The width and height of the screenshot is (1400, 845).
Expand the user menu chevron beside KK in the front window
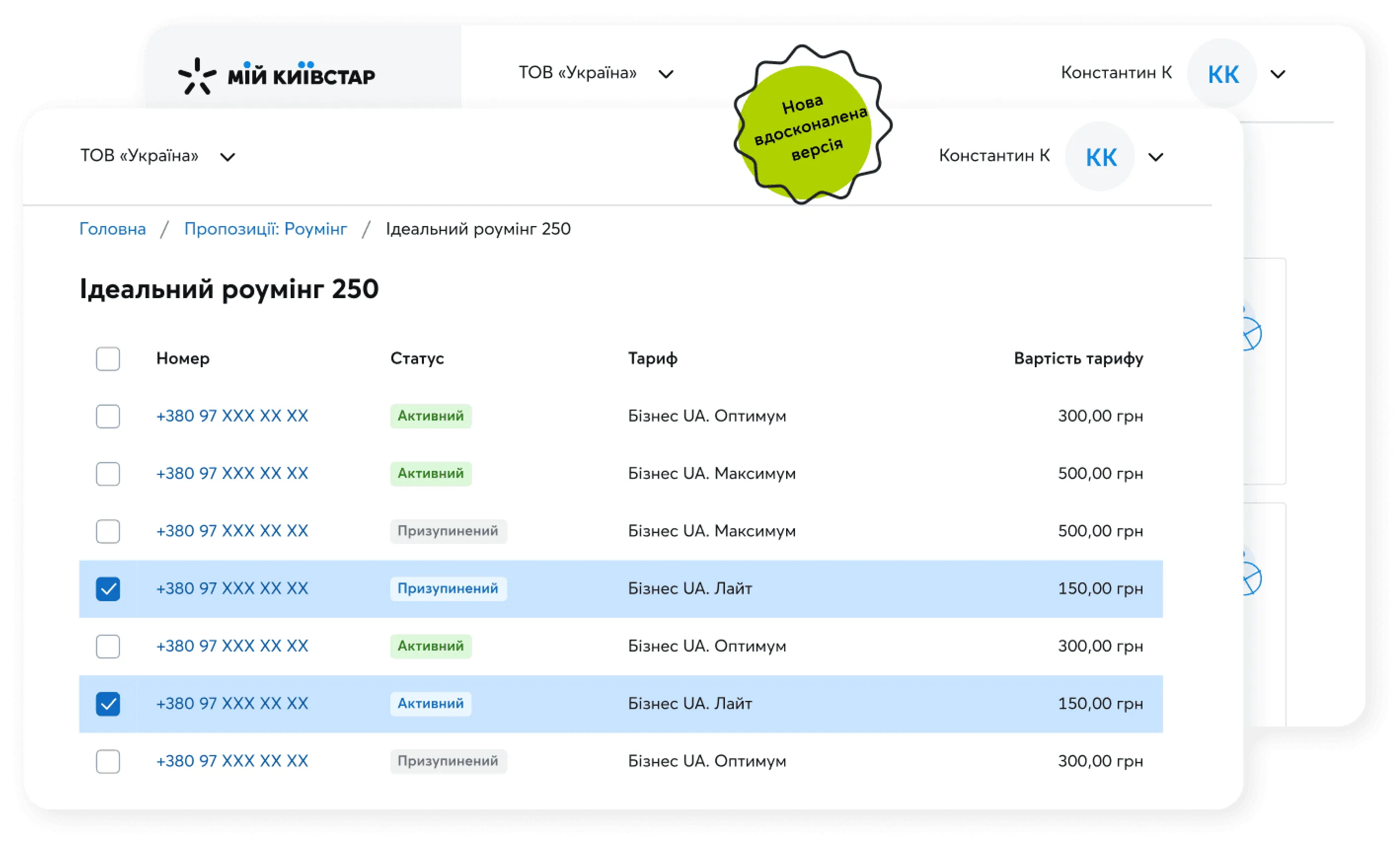pyautogui.click(x=1156, y=157)
